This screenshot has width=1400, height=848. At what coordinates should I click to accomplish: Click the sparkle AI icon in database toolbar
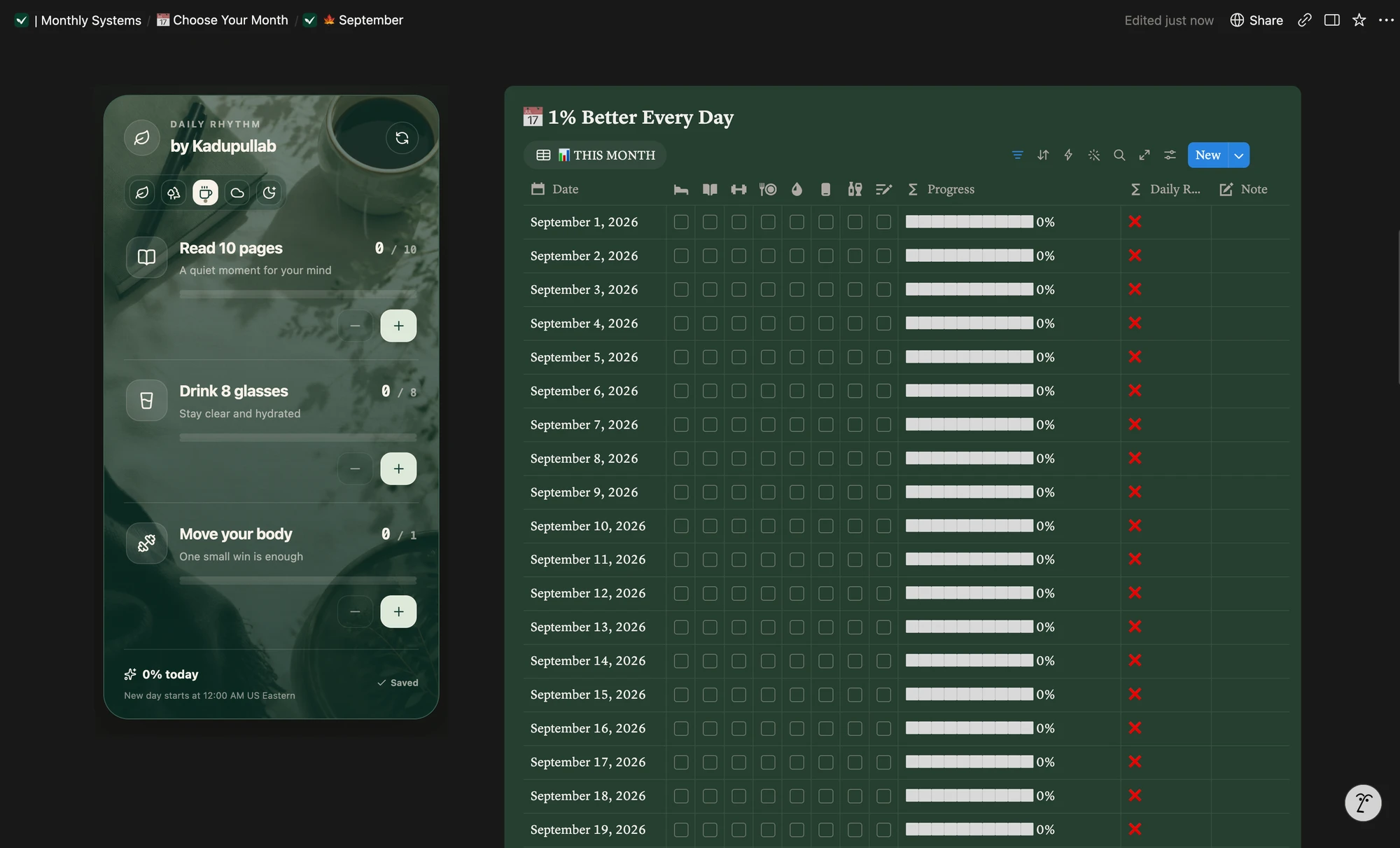point(1094,155)
